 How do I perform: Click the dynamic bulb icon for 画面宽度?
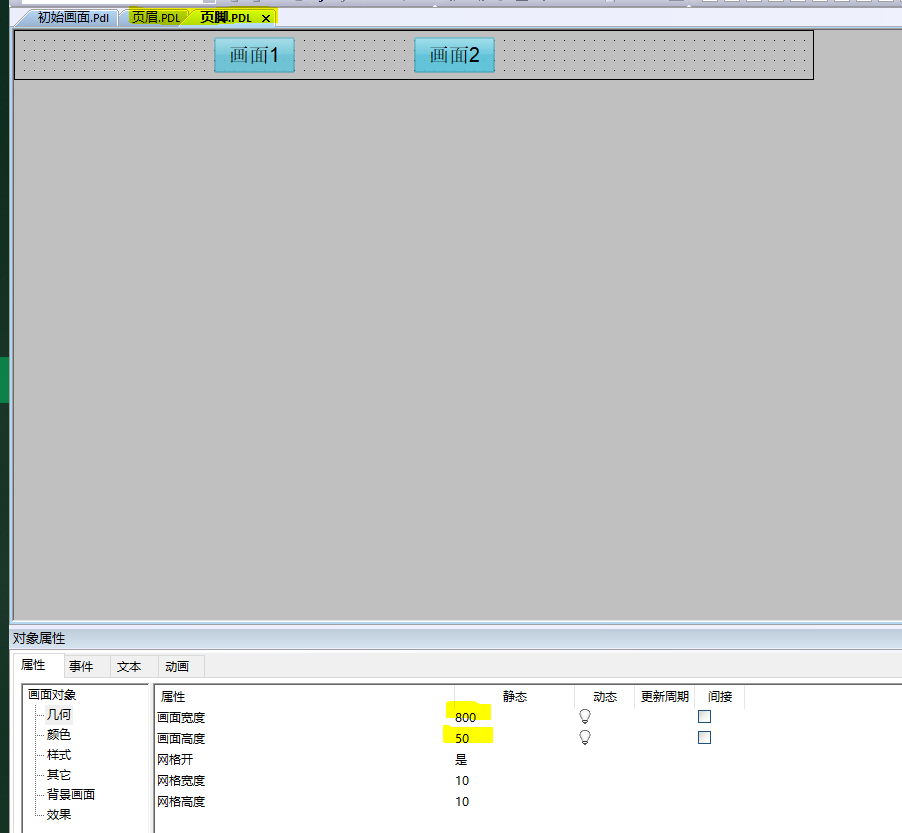tap(584, 717)
